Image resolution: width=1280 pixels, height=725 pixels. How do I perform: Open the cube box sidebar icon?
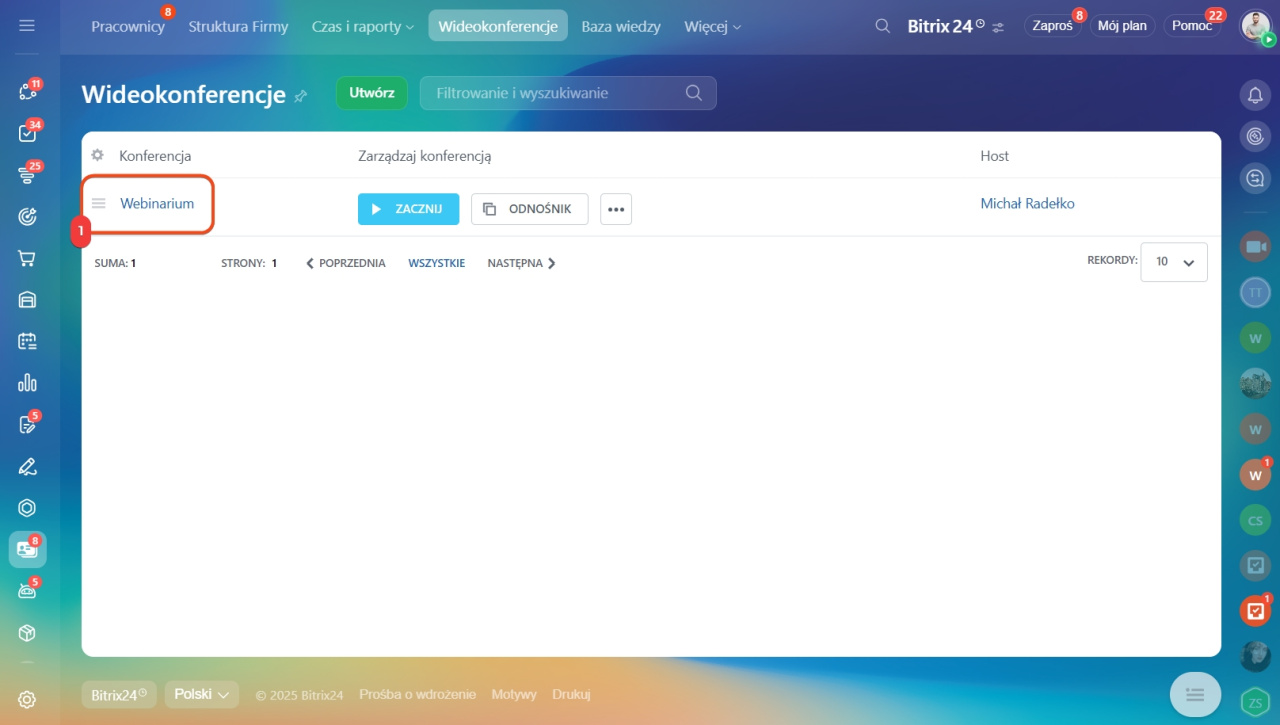27,633
